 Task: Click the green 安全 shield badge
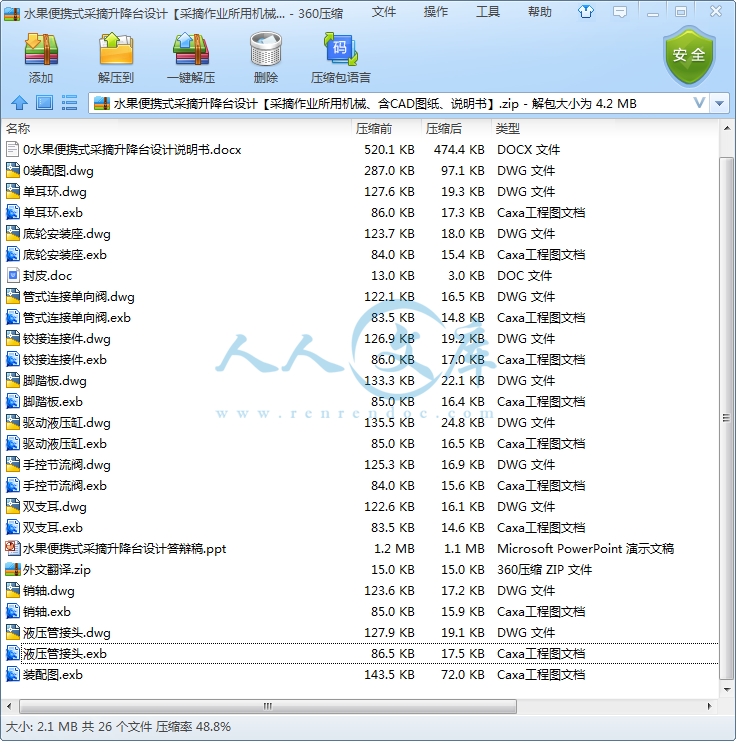(x=689, y=56)
